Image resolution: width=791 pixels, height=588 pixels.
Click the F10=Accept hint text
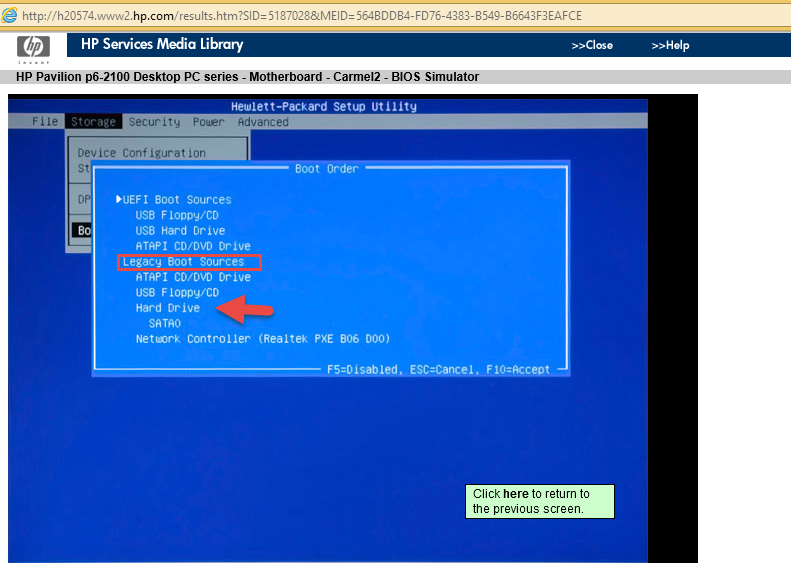point(518,370)
